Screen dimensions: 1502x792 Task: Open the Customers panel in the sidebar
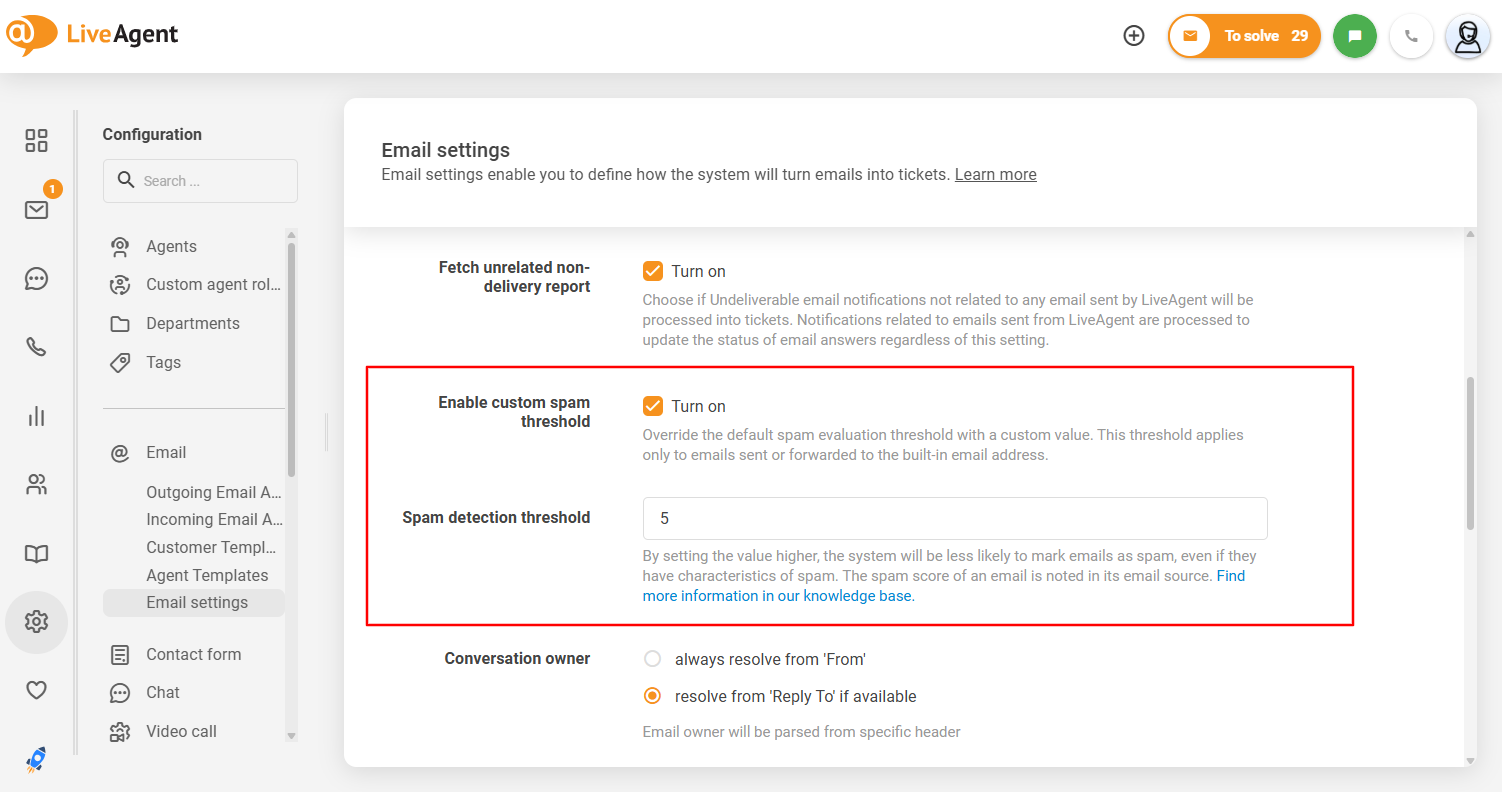point(36,484)
